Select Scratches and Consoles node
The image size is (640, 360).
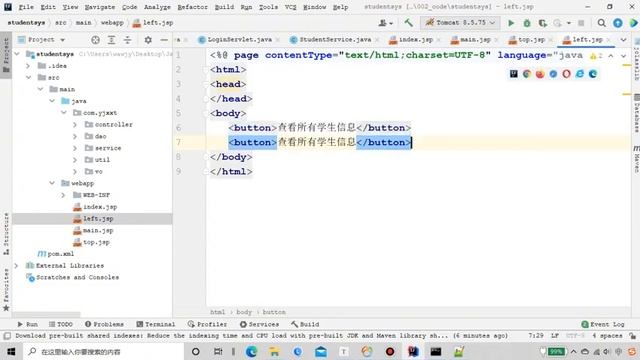[x=77, y=278]
